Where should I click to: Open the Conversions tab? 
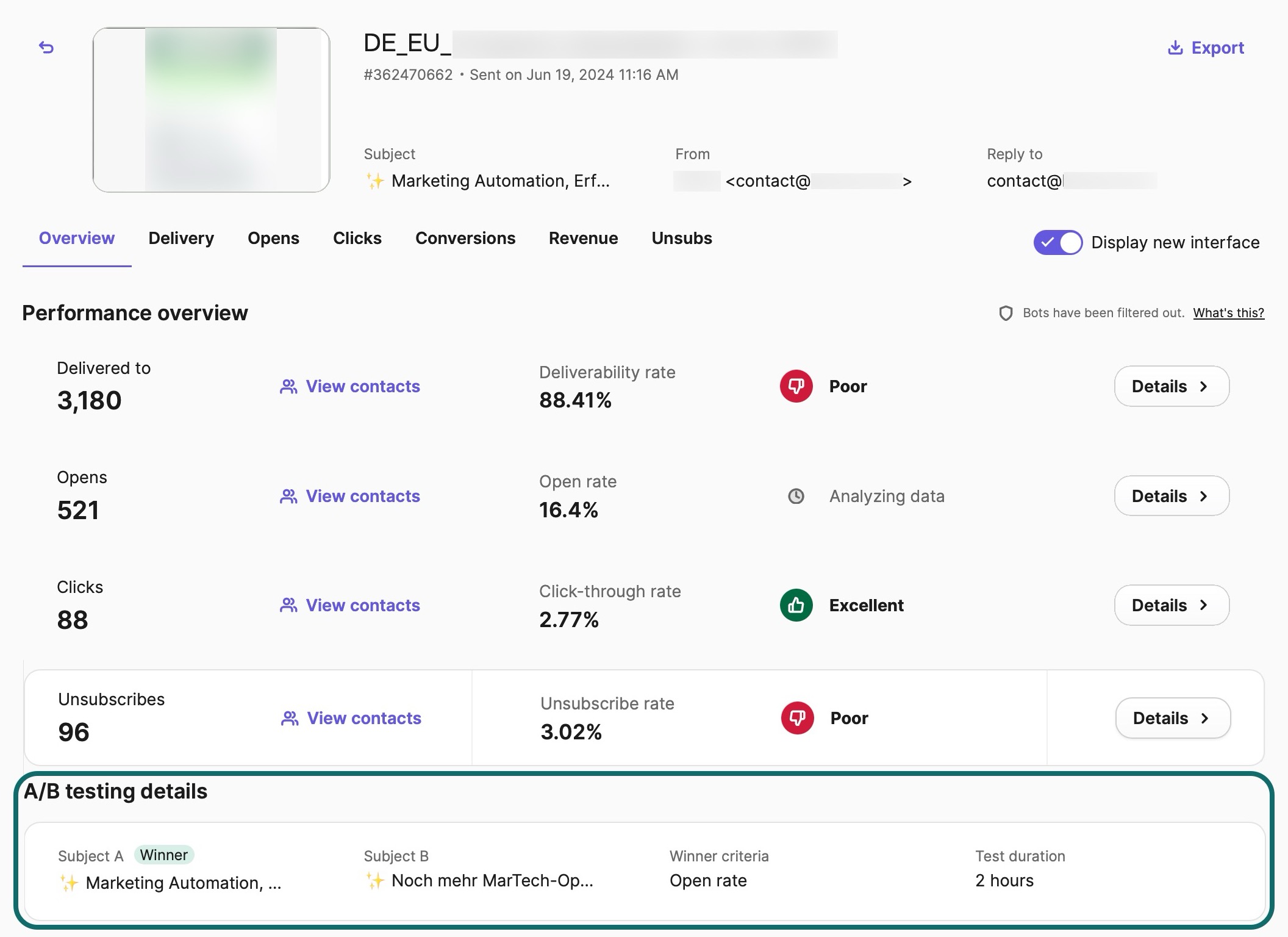click(x=465, y=238)
